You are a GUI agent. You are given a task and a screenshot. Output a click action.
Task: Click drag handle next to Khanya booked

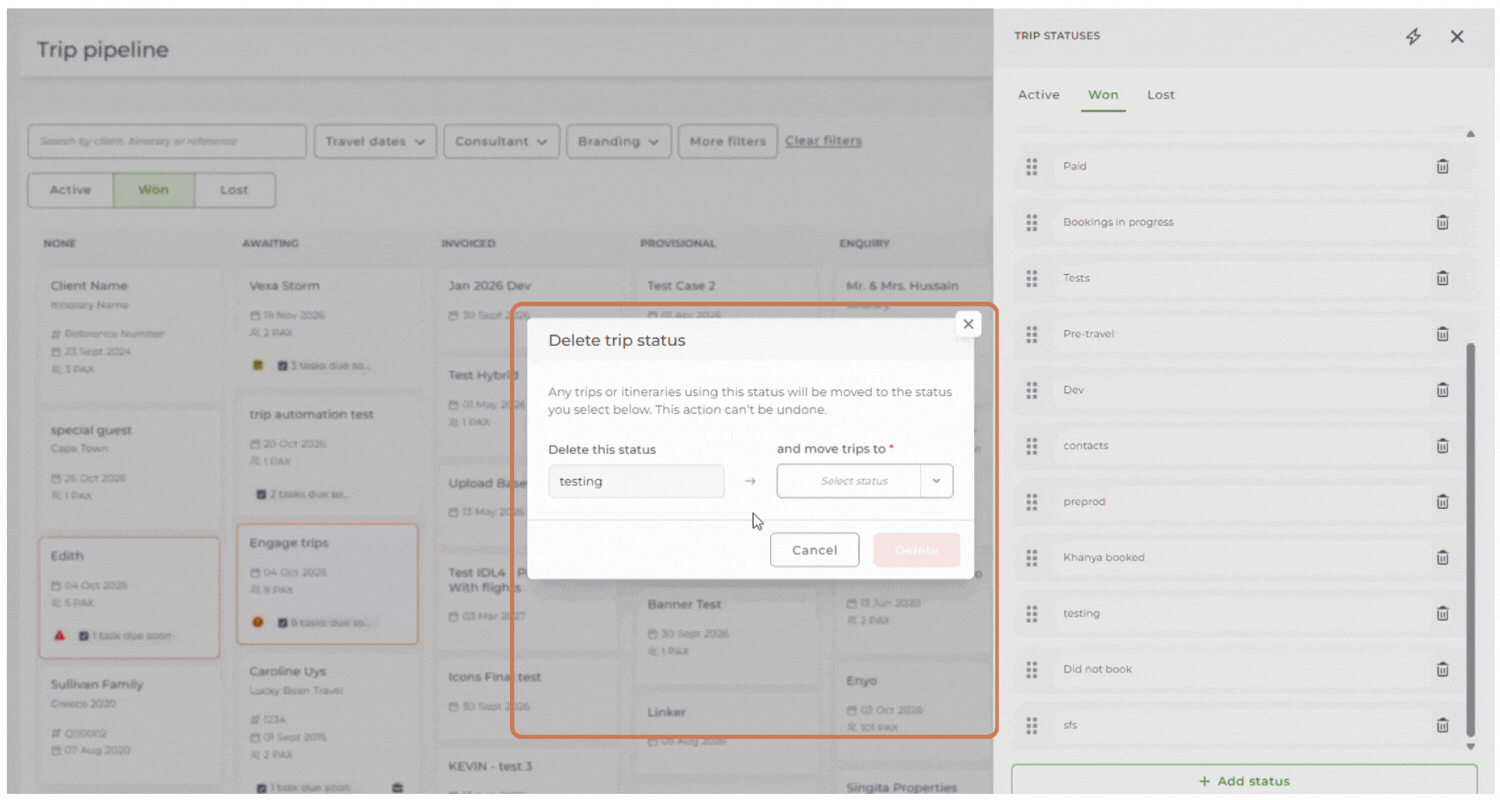click(x=1032, y=558)
